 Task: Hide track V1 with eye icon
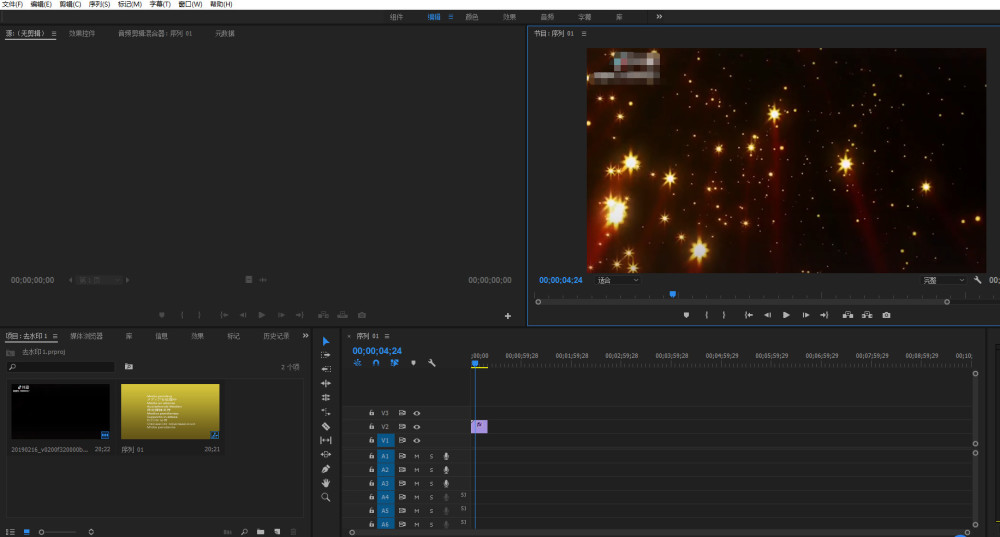(x=417, y=441)
